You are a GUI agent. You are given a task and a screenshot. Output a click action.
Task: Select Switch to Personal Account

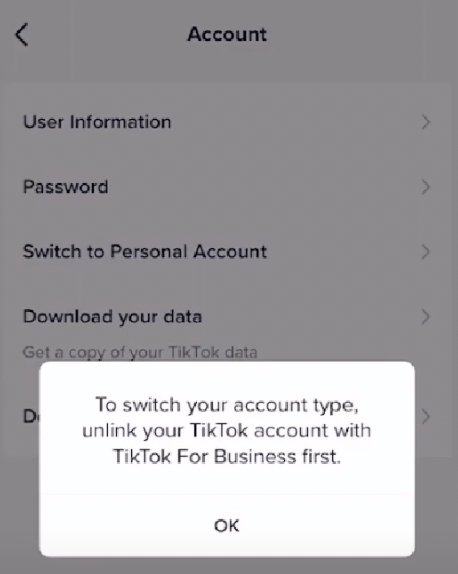229,252
